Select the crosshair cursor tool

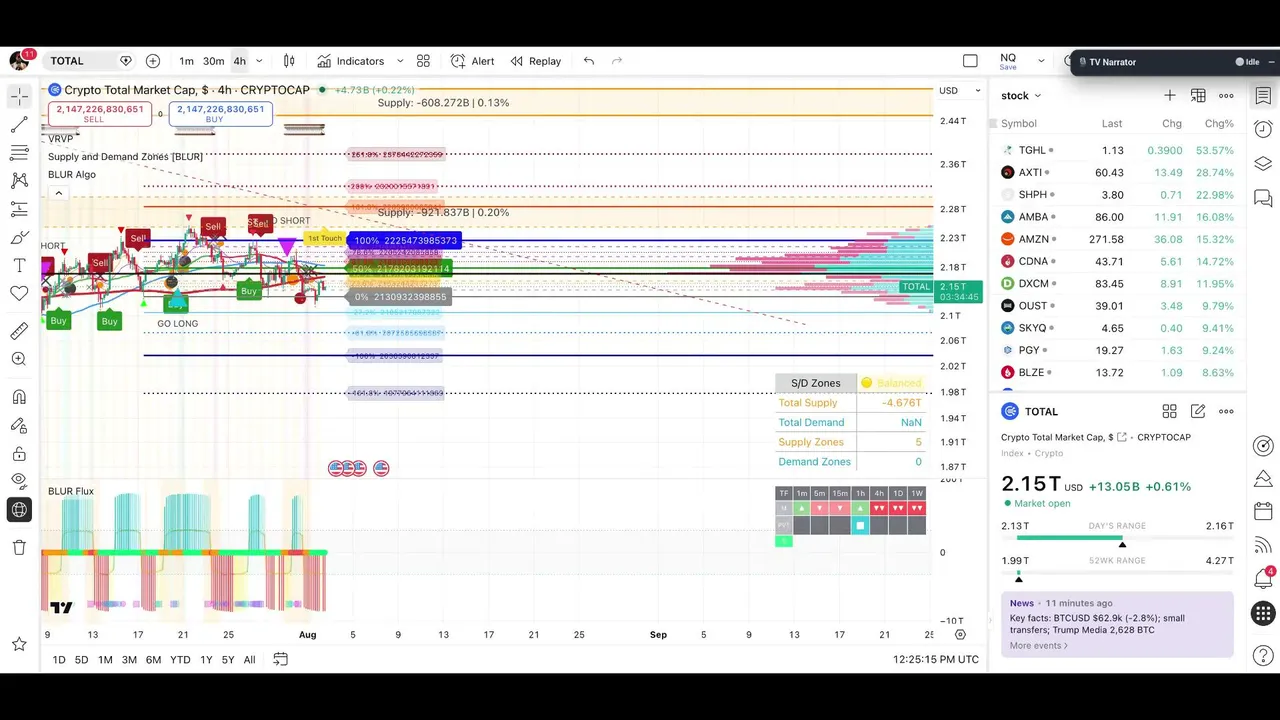tap(19, 97)
